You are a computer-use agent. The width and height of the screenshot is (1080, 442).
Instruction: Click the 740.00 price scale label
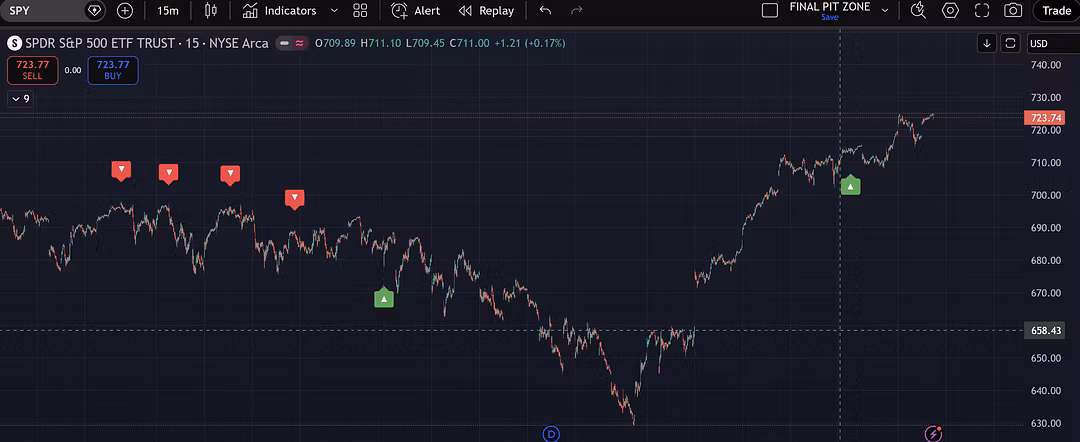[x=1046, y=65]
